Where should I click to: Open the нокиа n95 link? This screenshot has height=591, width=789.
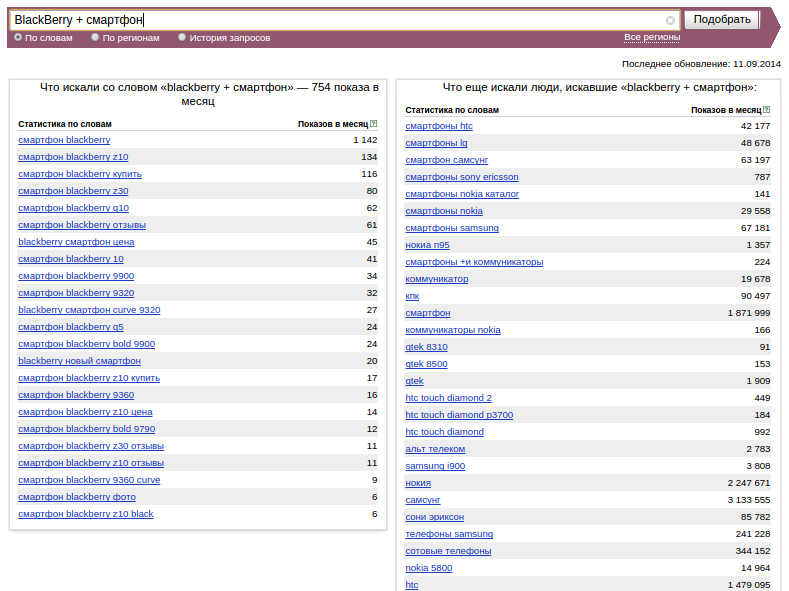[x=427, y=245]
